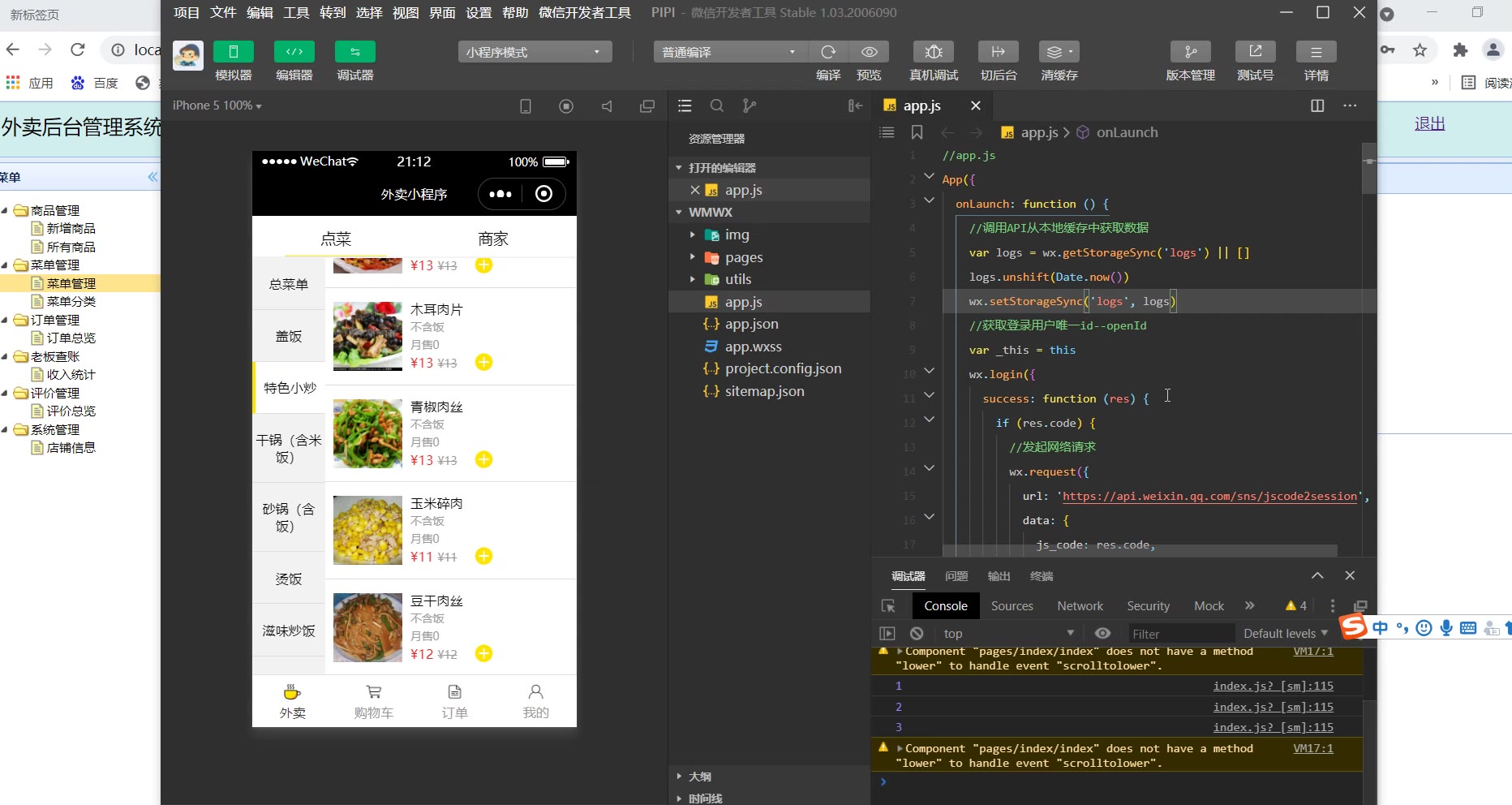Select 盖饭 category in the simulator menu

click(289, 336)
